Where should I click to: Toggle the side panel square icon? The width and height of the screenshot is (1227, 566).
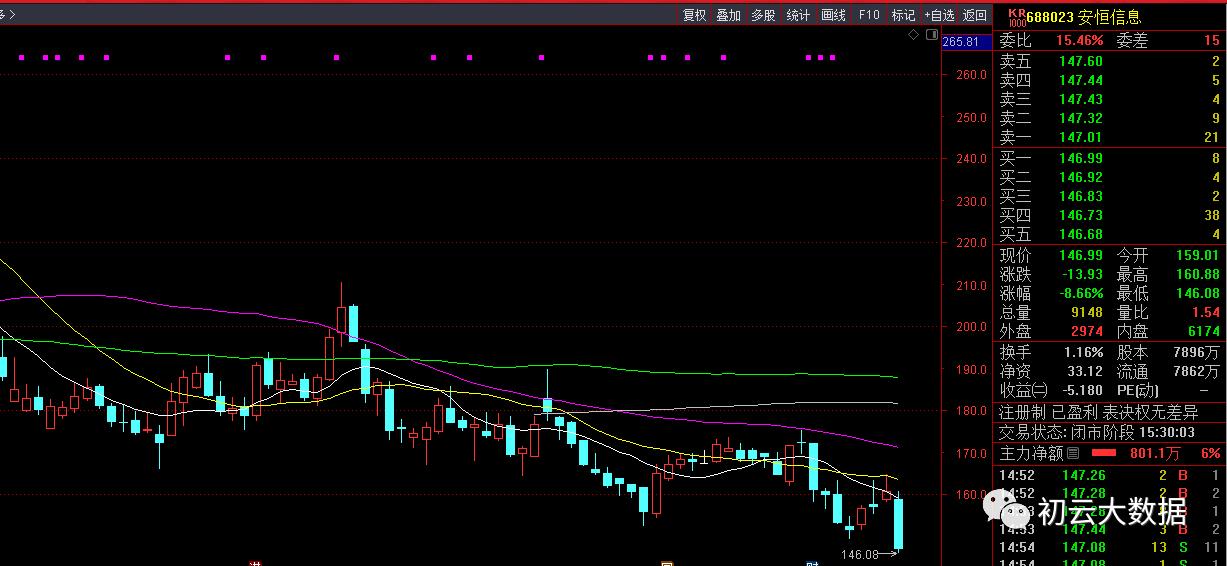tap(930, 35)
